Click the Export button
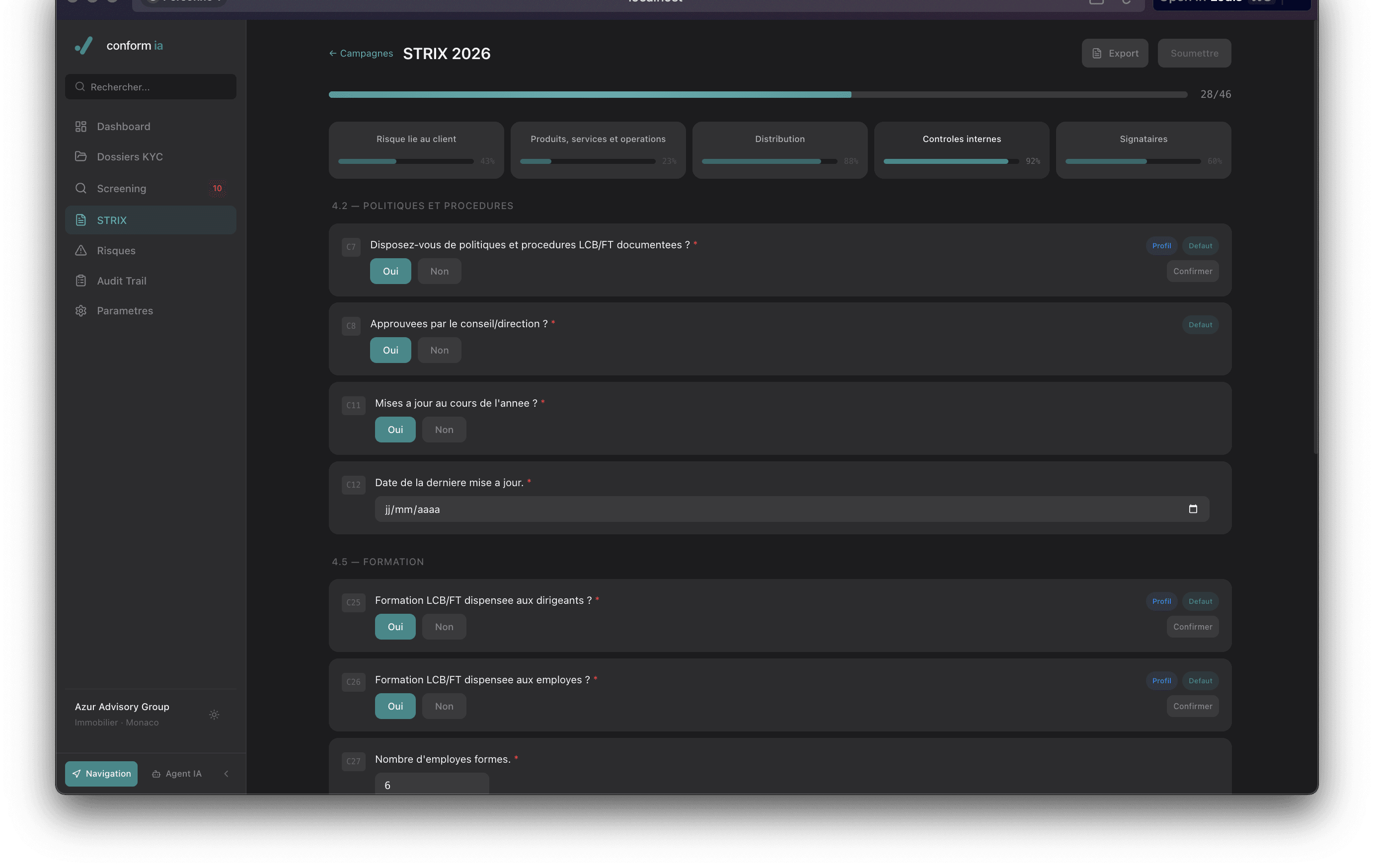The height and width of the screenshot is (868, 1374). click(x=1114, y=53)
